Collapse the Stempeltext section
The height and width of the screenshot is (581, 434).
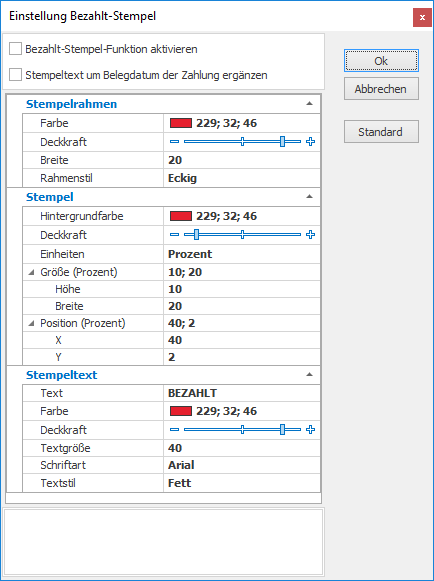pos(309,375)
